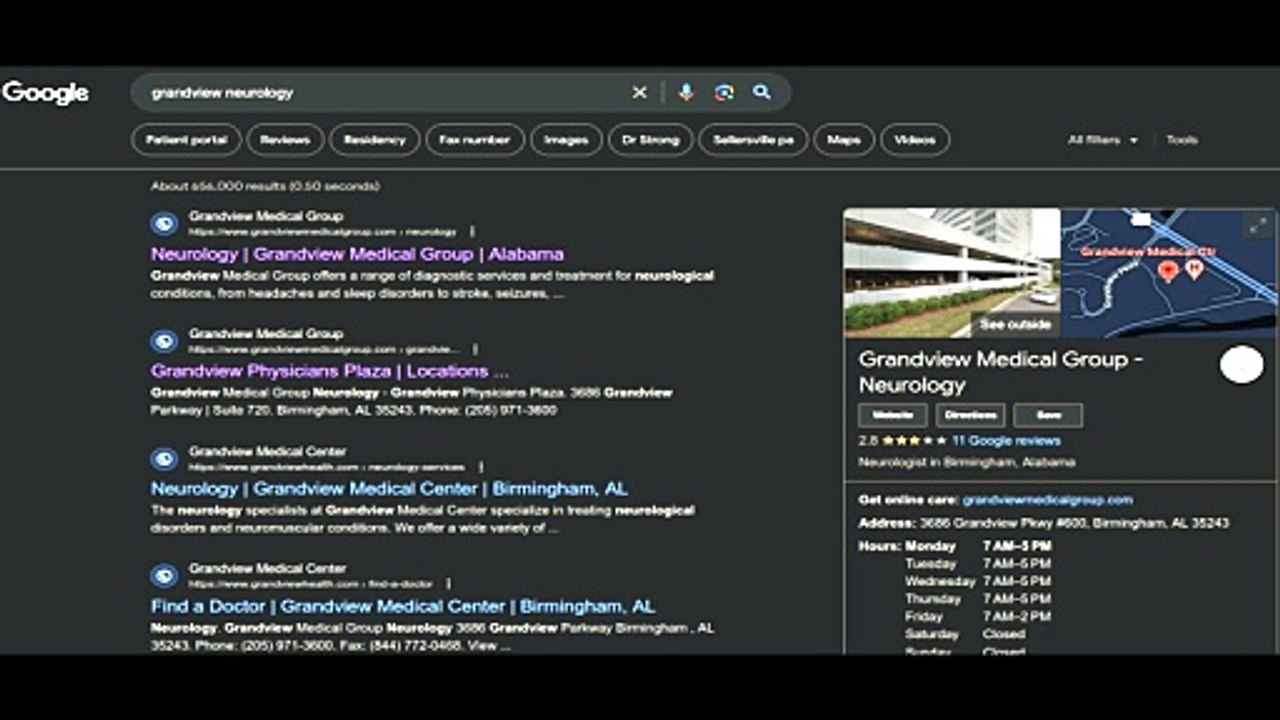Switch to the Images results chip

(566, 140)
